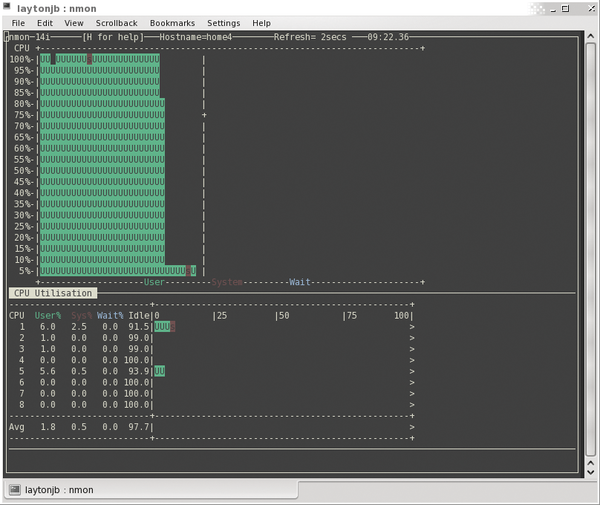Image resolution: width=600 pixels, height=505 pixels.
Task: Click the scroll up arrow at the scrollbar top
Action: [x=590, y=36]
